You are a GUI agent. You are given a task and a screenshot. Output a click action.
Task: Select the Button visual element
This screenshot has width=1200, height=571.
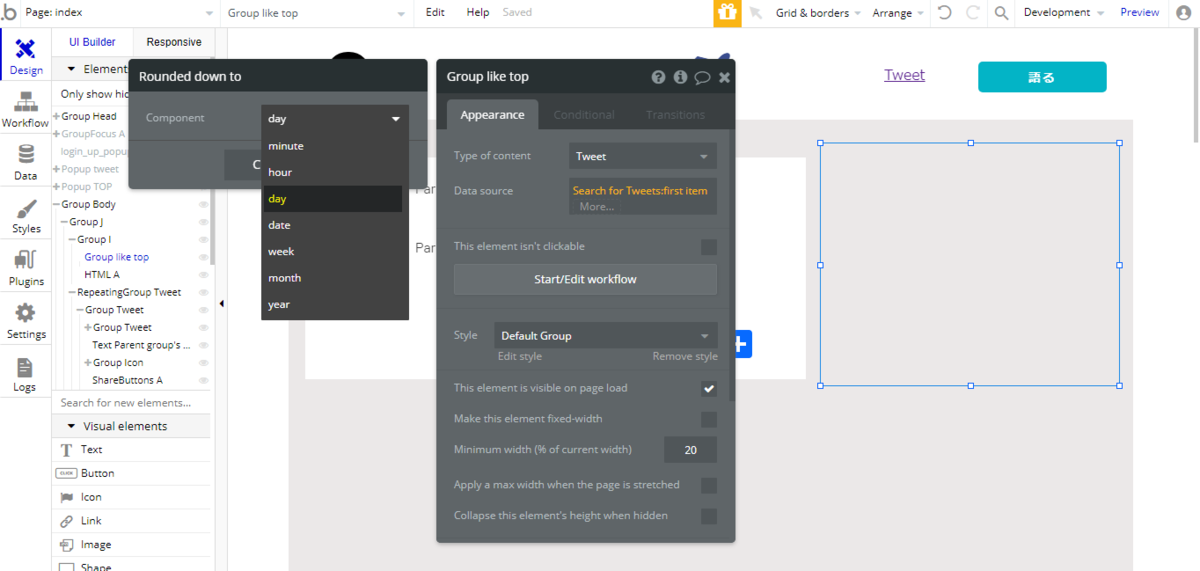(x=131, y=473)
